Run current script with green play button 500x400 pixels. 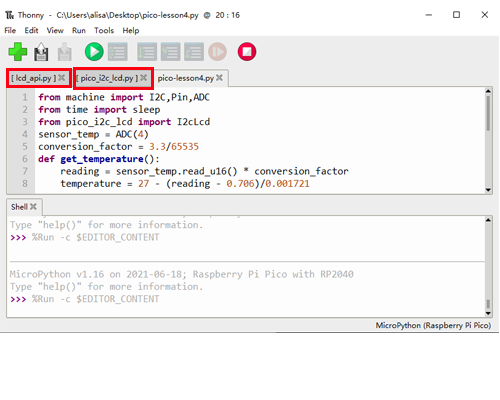pos(94,52)
